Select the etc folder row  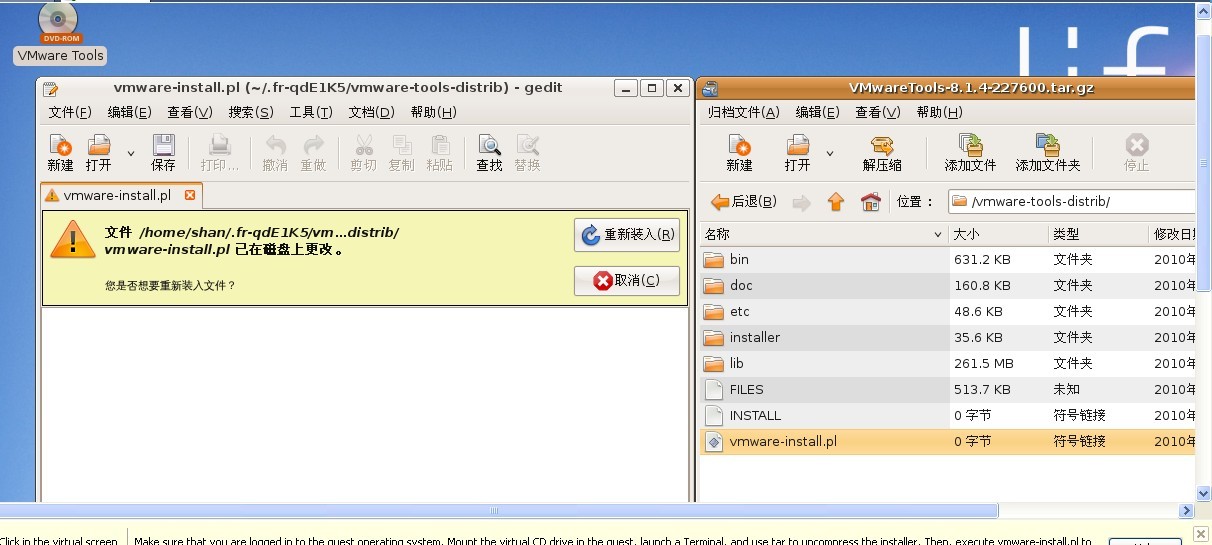(947, 311)
